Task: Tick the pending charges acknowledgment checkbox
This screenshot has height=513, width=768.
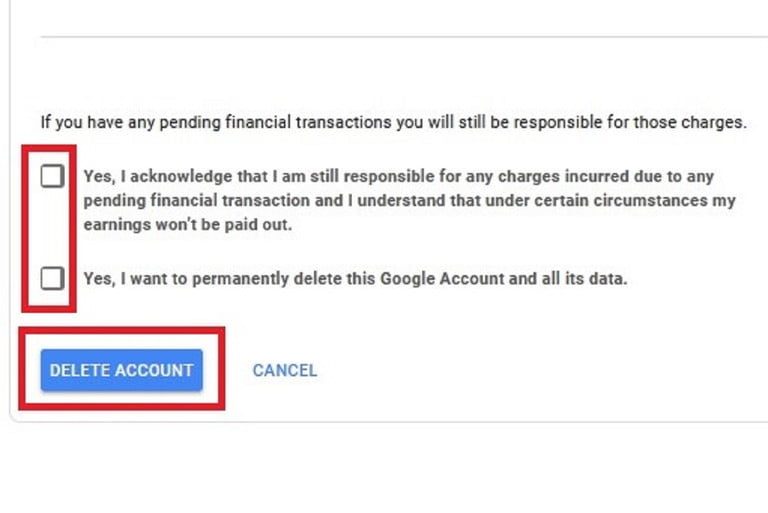Action: pos(52,177)
